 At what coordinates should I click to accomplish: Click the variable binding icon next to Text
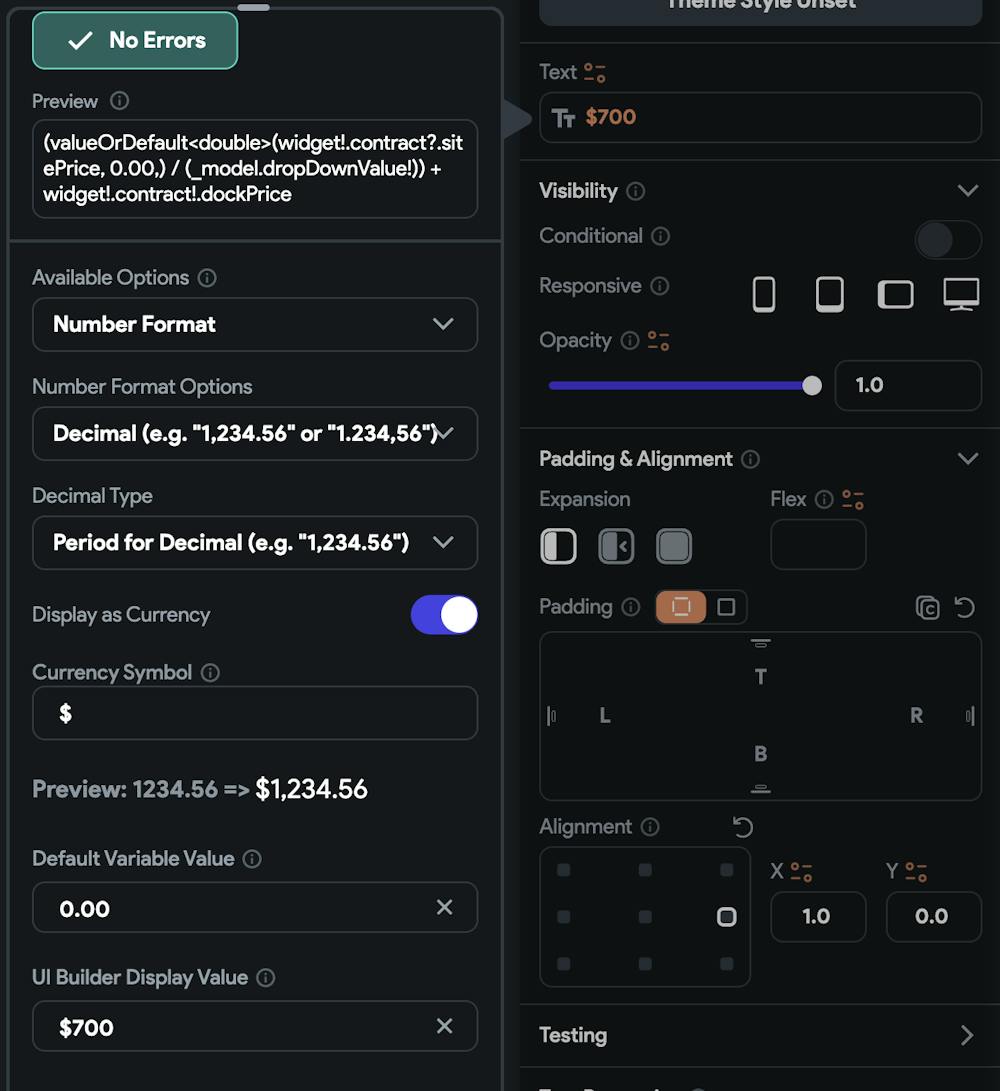click(595, 73)
